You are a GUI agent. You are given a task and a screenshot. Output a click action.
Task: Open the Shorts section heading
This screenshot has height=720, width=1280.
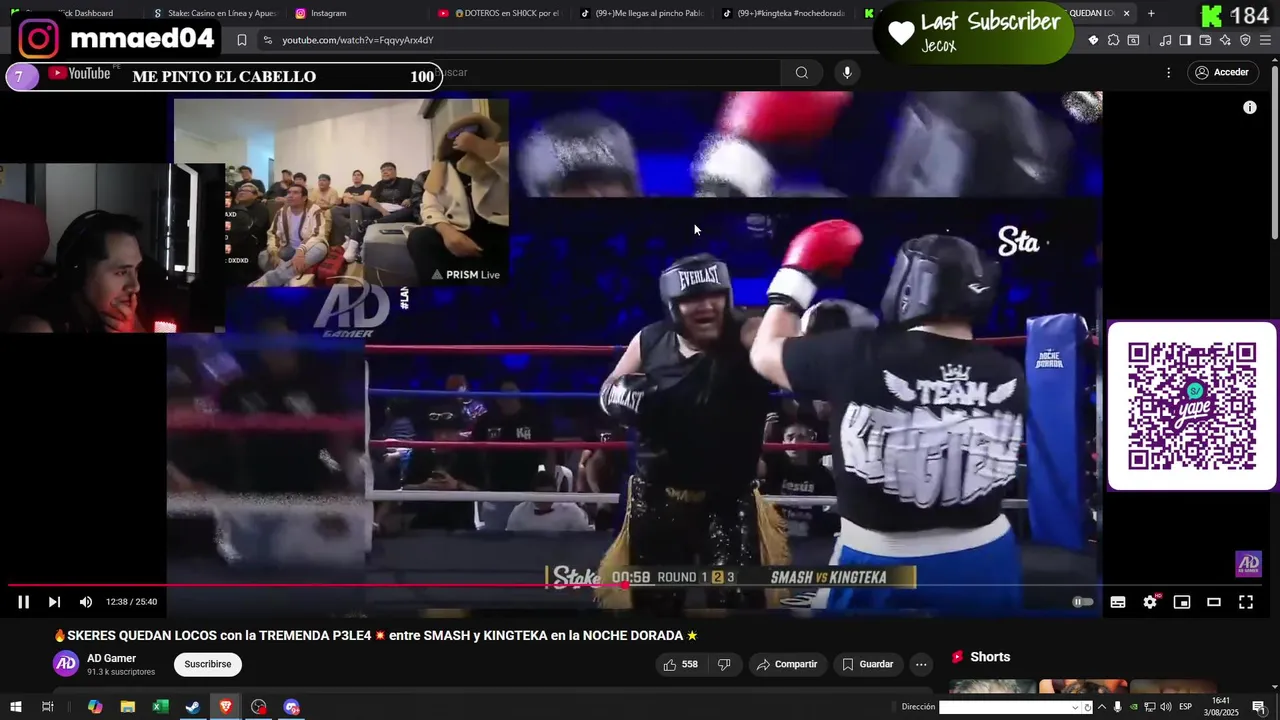pos(990,657)
